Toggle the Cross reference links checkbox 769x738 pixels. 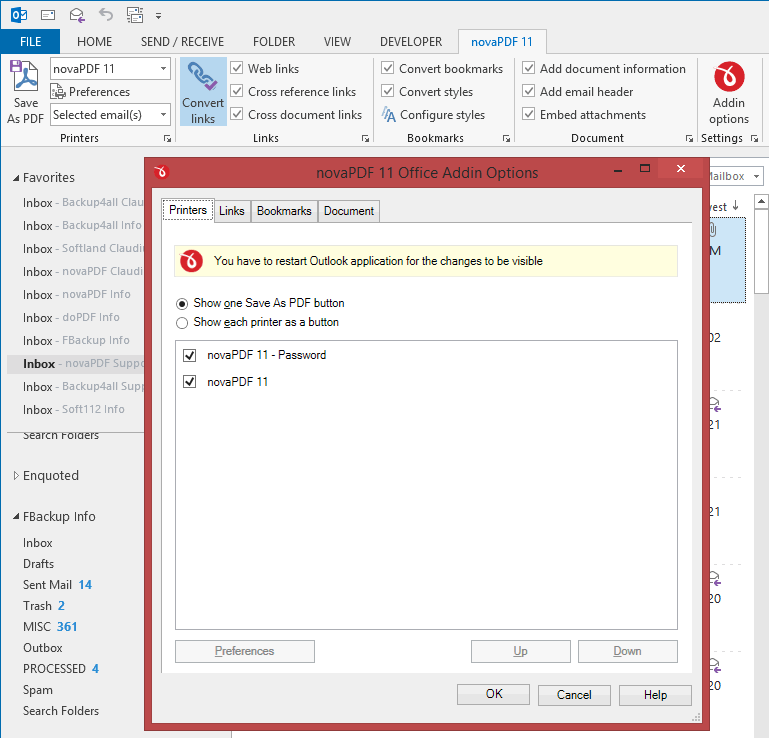(237, 91)
